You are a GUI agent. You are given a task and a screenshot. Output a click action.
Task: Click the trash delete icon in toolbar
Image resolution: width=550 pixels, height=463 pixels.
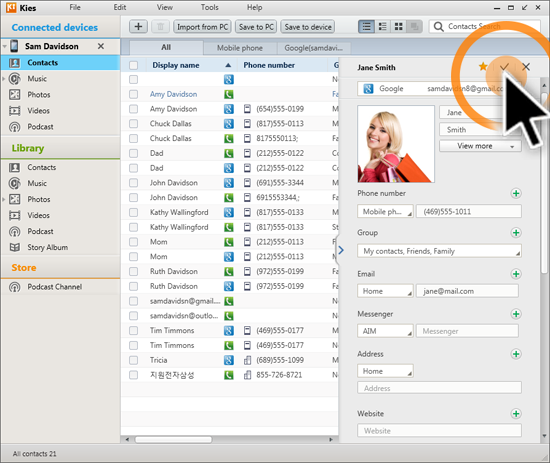point(160,27)
